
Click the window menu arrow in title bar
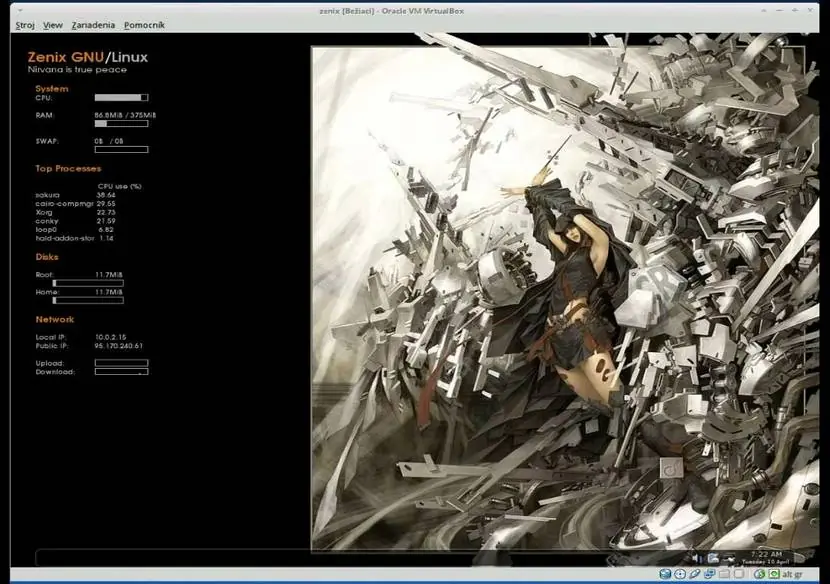tap(20, 10)
